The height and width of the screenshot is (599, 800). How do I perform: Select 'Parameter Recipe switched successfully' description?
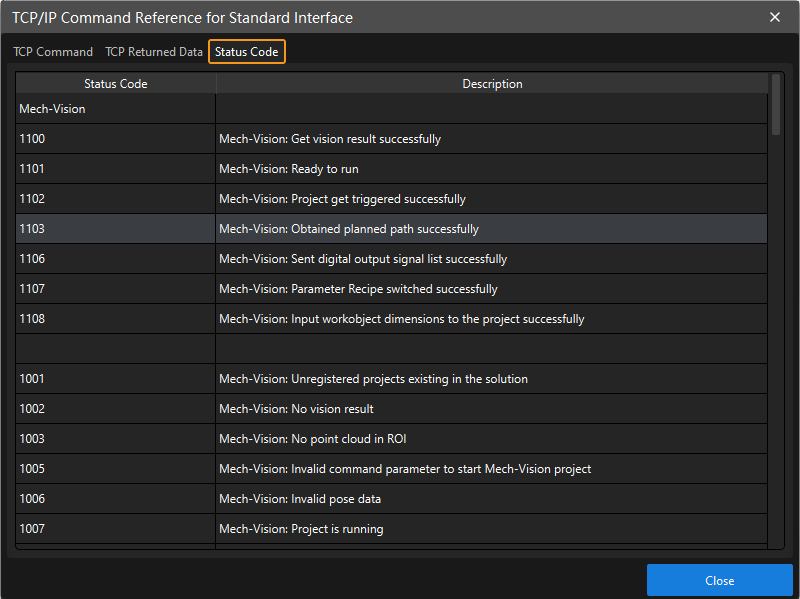click(491, 289)
